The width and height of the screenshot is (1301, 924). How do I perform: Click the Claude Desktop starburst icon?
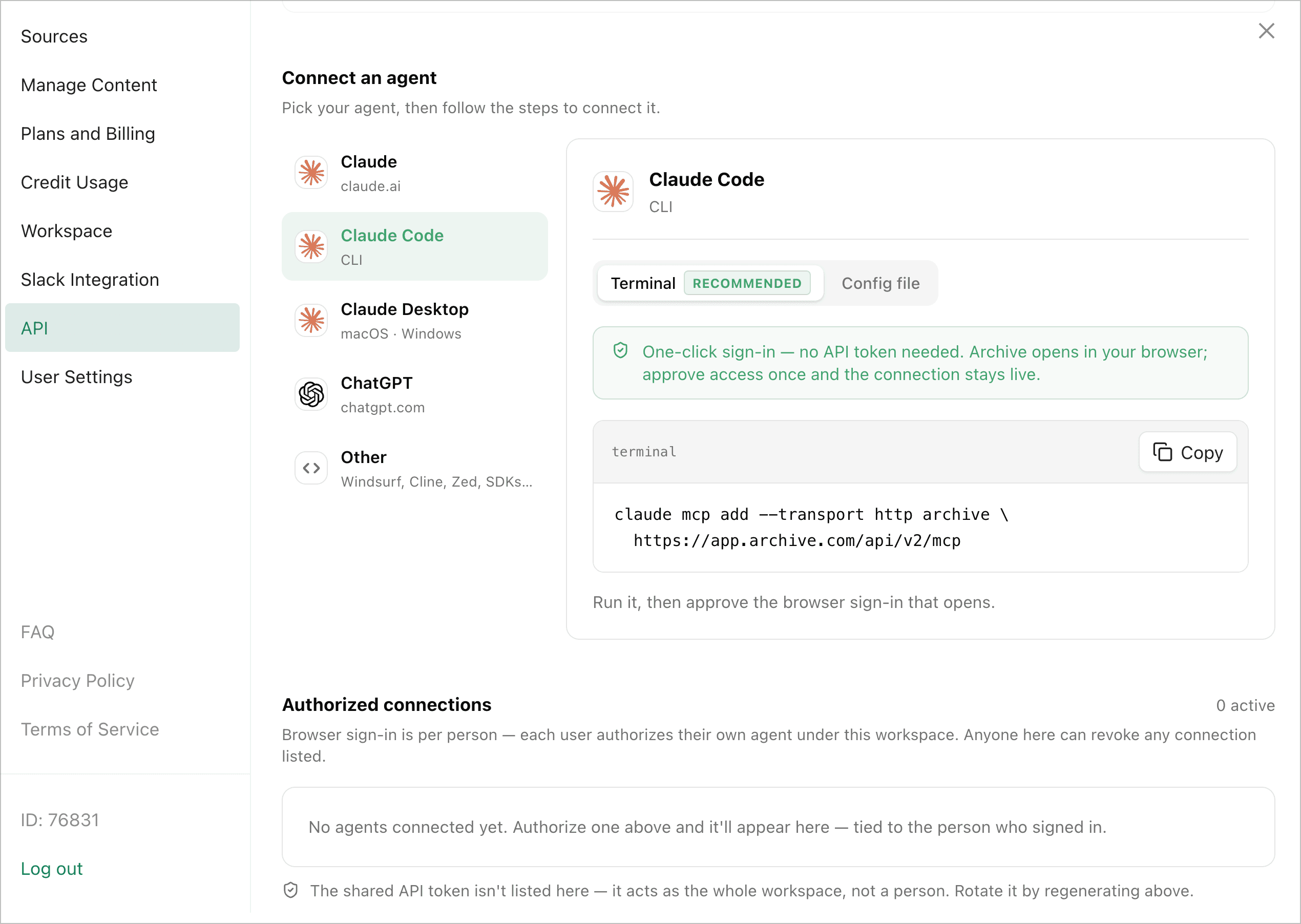(311, 320)
